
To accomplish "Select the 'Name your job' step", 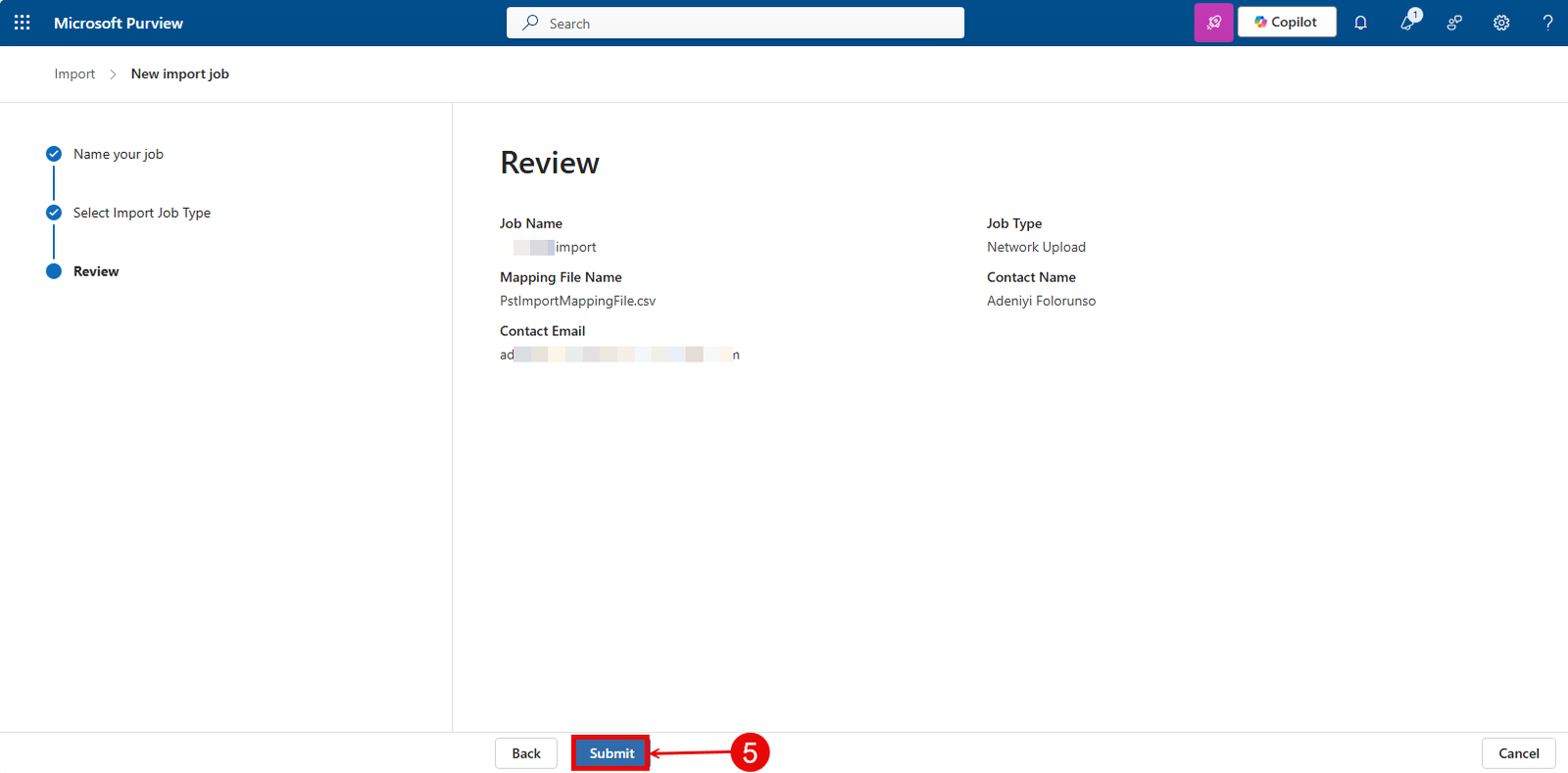I will pyautogui.click(x=119, y=154).
